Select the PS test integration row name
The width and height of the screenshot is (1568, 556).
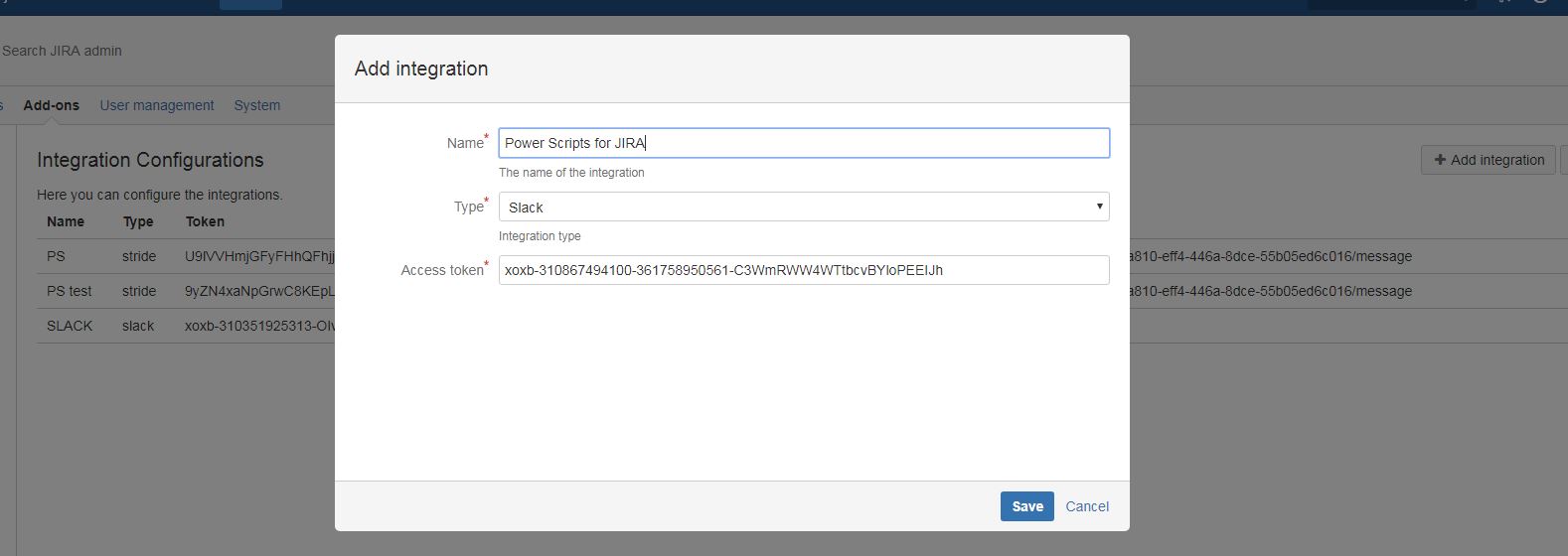tap(69, 291)
